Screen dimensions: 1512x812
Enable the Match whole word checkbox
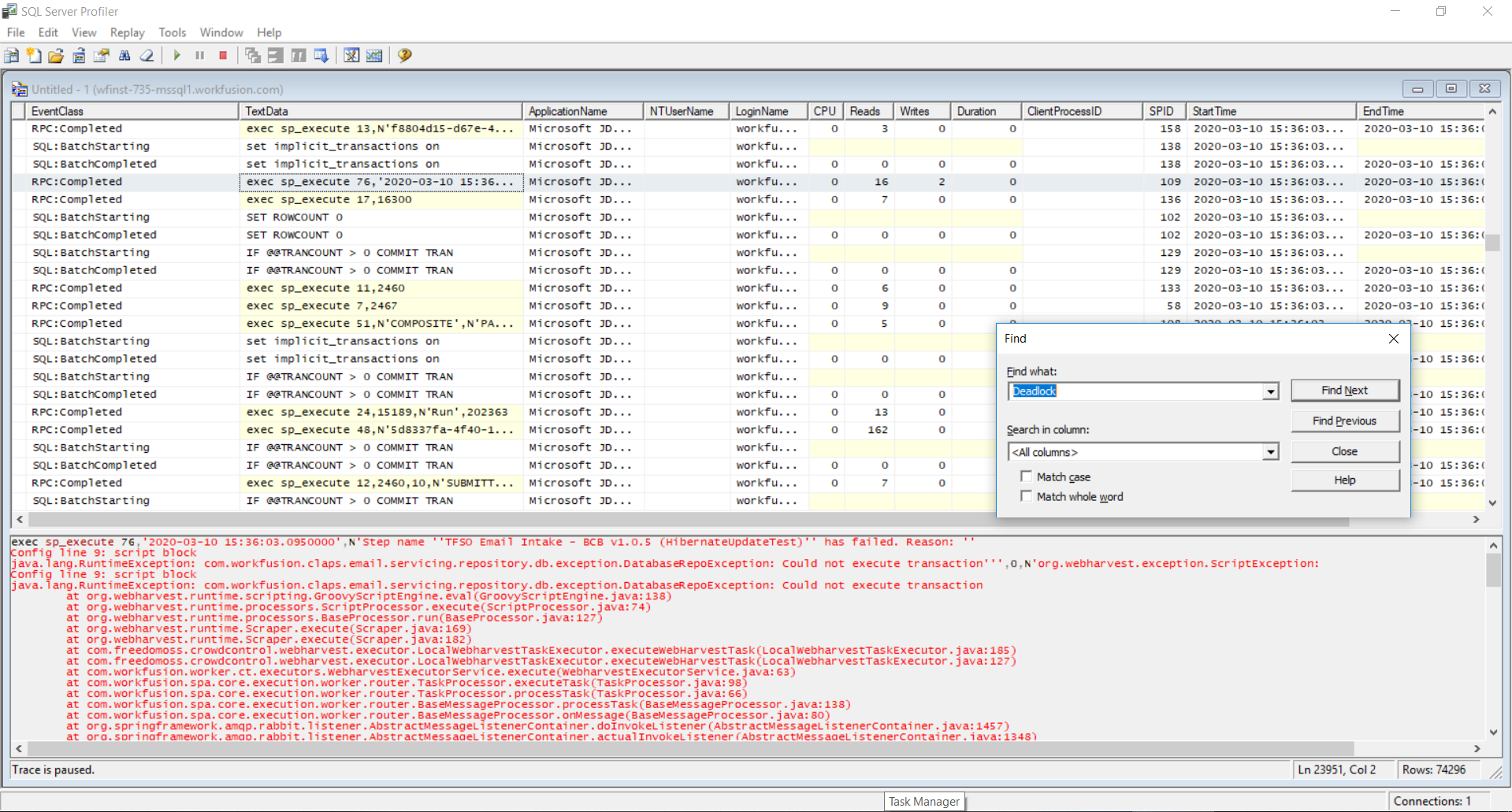pyautogui.click(x=1026, y=496)
